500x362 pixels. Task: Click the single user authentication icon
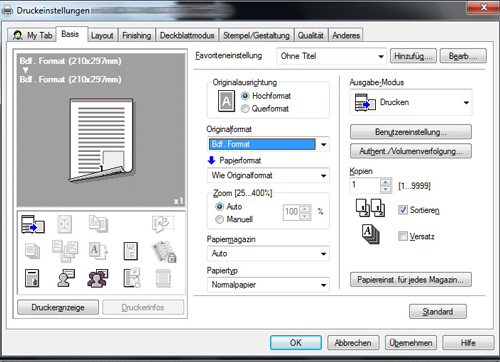[x=66, y=278]
